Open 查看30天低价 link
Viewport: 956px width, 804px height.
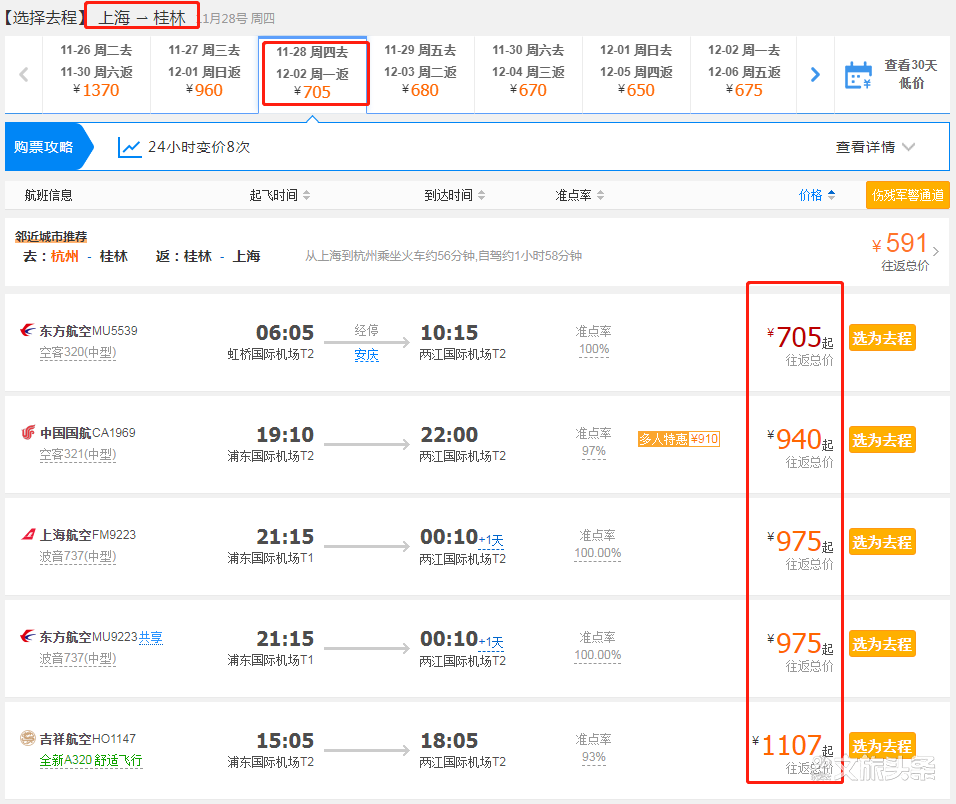click(911, 74)
